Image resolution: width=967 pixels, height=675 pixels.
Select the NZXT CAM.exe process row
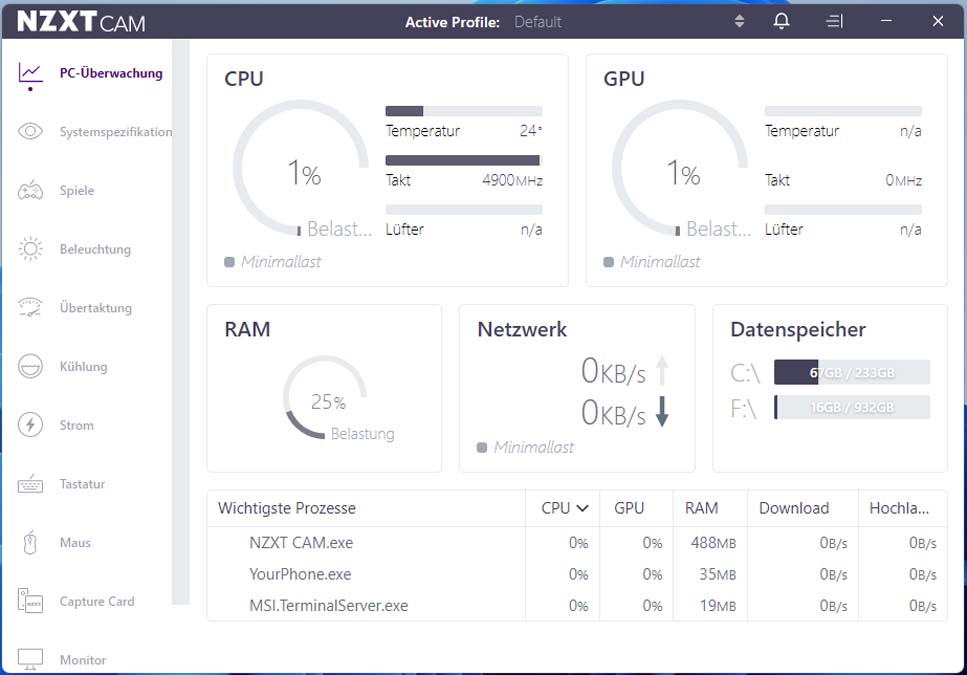click(x=577, y=542)
